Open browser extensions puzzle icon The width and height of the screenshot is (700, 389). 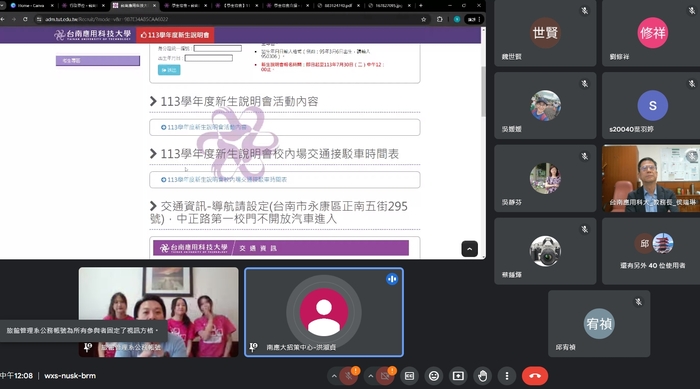click(x=440, y=19)
